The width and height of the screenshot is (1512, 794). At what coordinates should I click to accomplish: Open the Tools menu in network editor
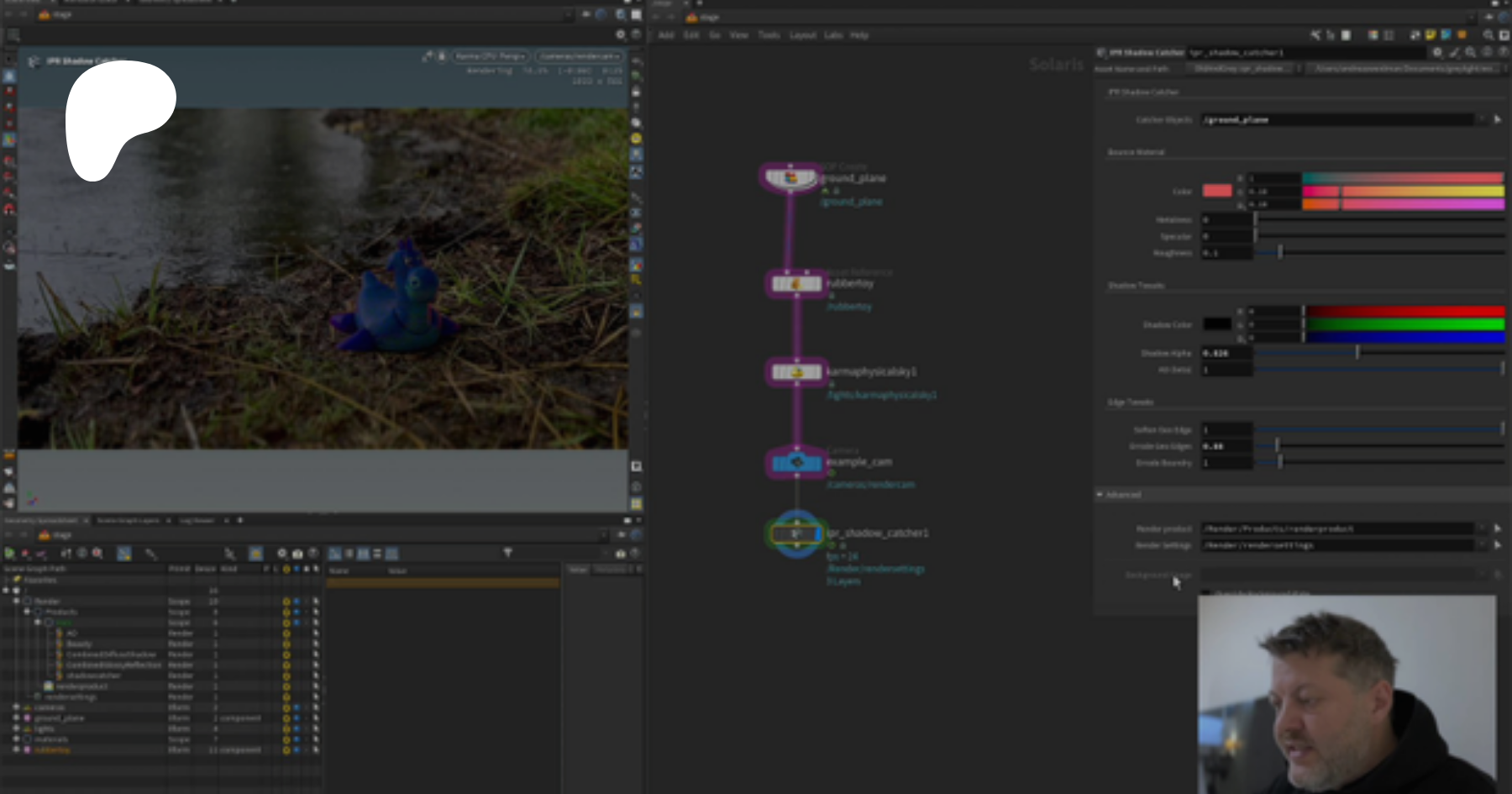(769, 35)
